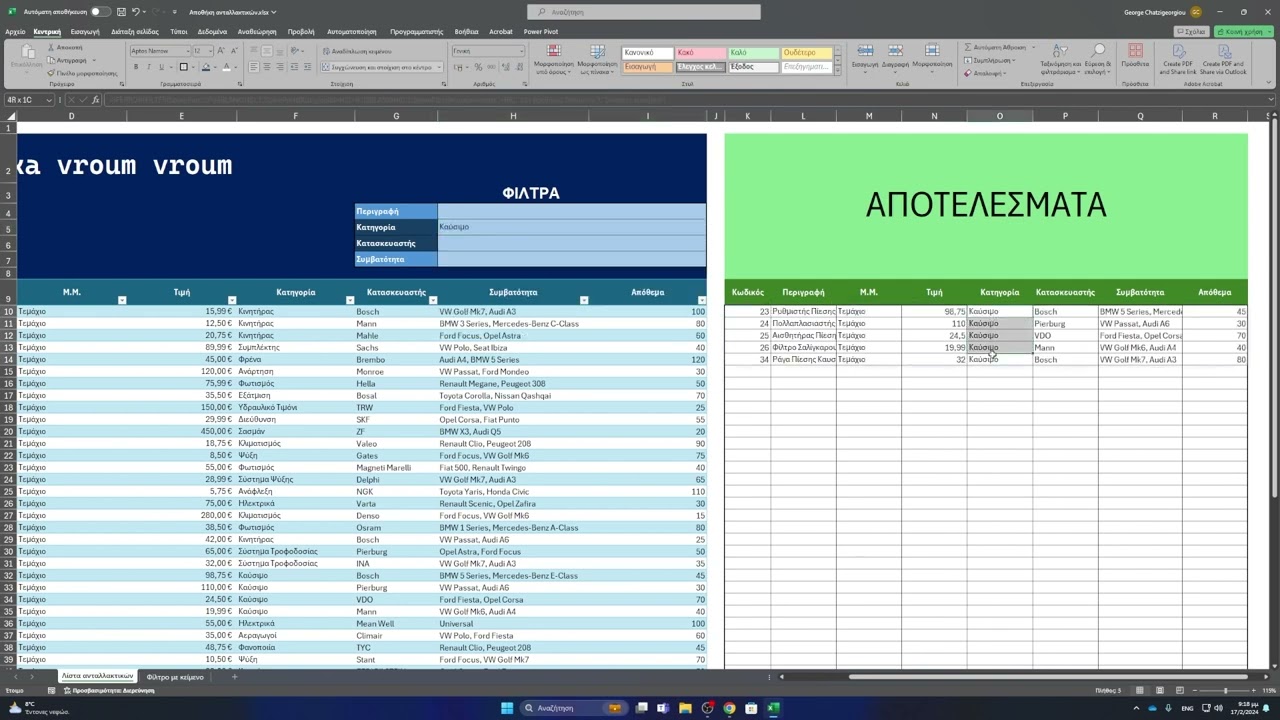Click Create PDF and Share link
This screenshot has height=720, width=1280.
click(1178, 59)
